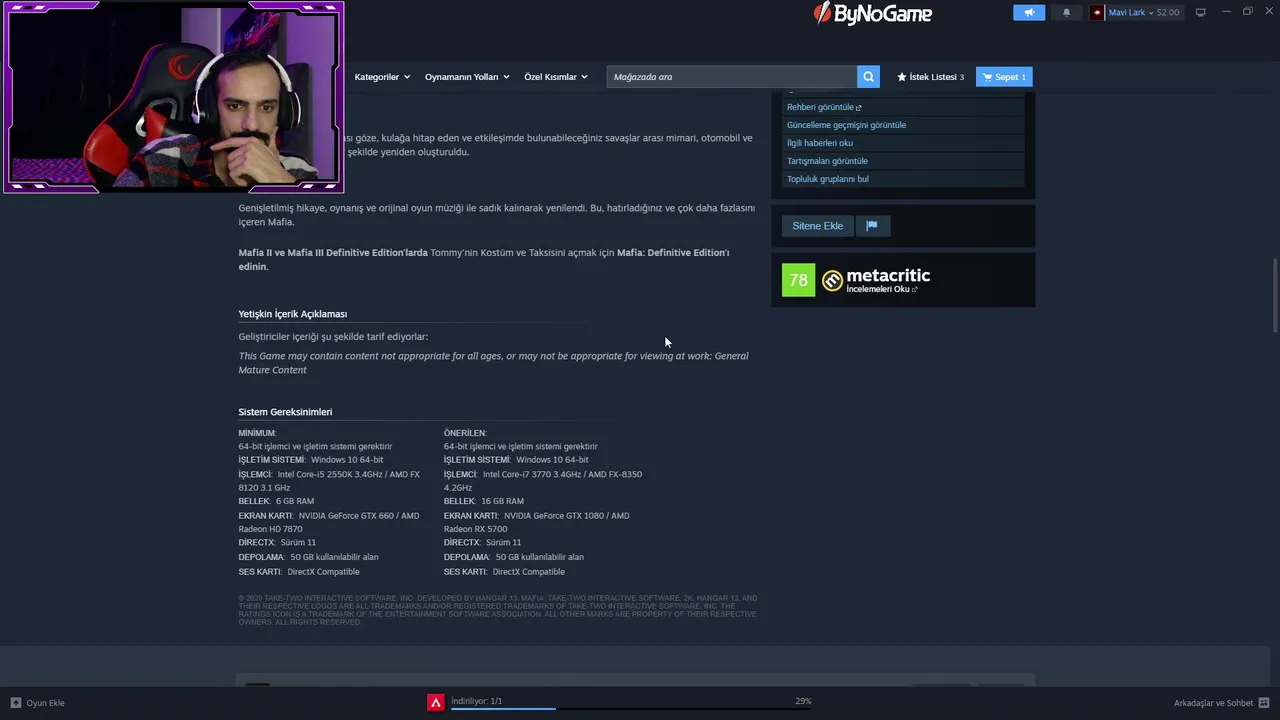Image resolution: width=1280 pixels, height=720 pixels.
Task: Click the Sitene Ekle button
Action: point(818,226)
